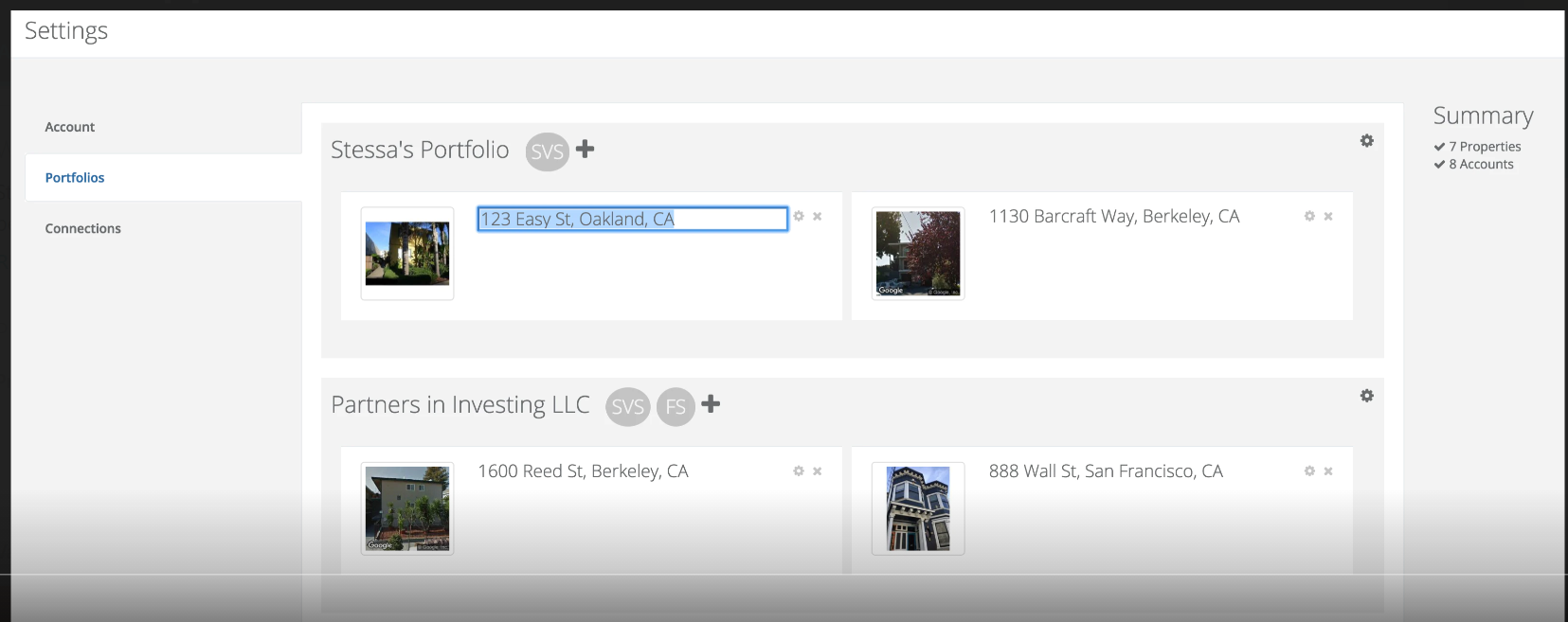Click the SVS avatar on Stessa's Portfolio

(547, 151)
